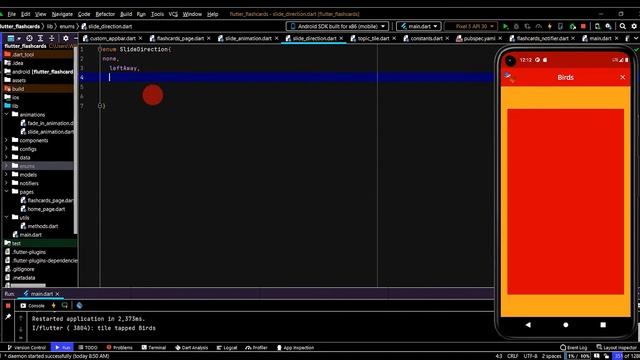The image size is (640, 360).
Task: Tap the recents square on emulator navigation bar
Action: 603,325
